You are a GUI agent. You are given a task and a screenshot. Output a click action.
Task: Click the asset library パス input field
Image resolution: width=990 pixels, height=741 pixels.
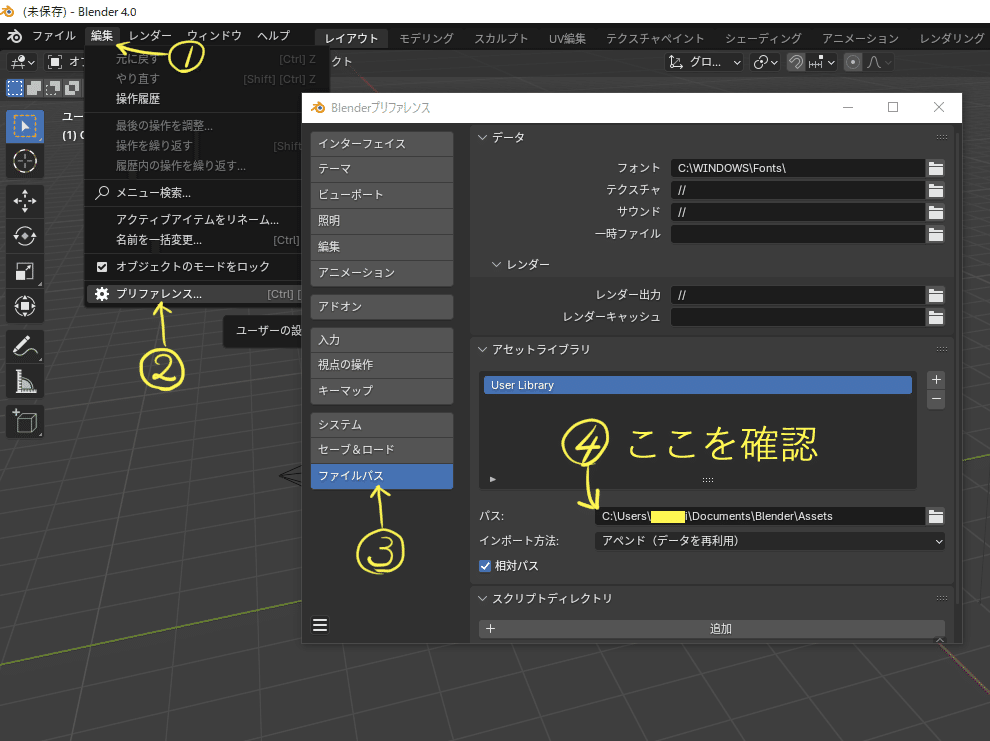click(760, 516)
